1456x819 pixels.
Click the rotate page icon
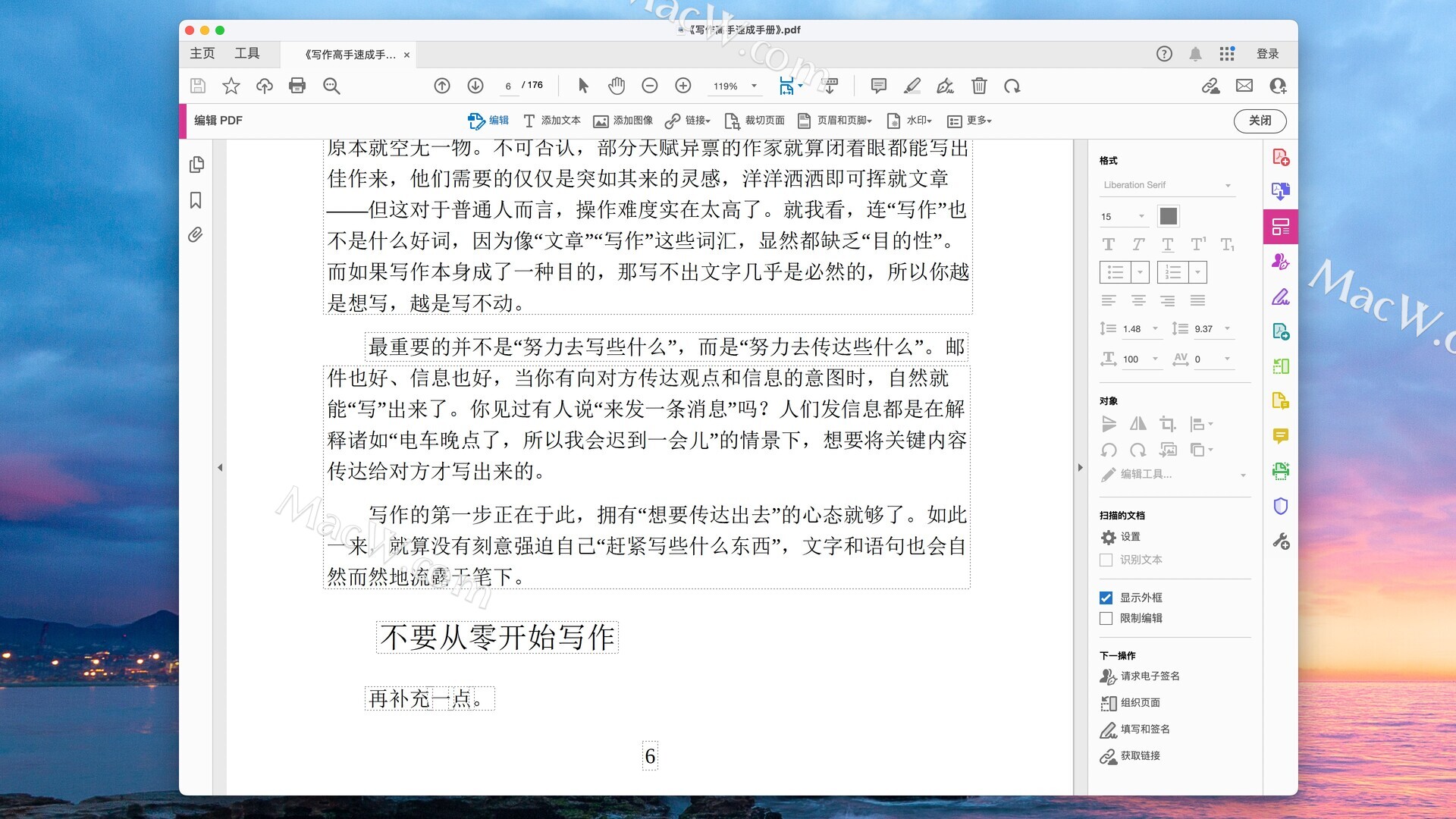[x=1012, y=86]
